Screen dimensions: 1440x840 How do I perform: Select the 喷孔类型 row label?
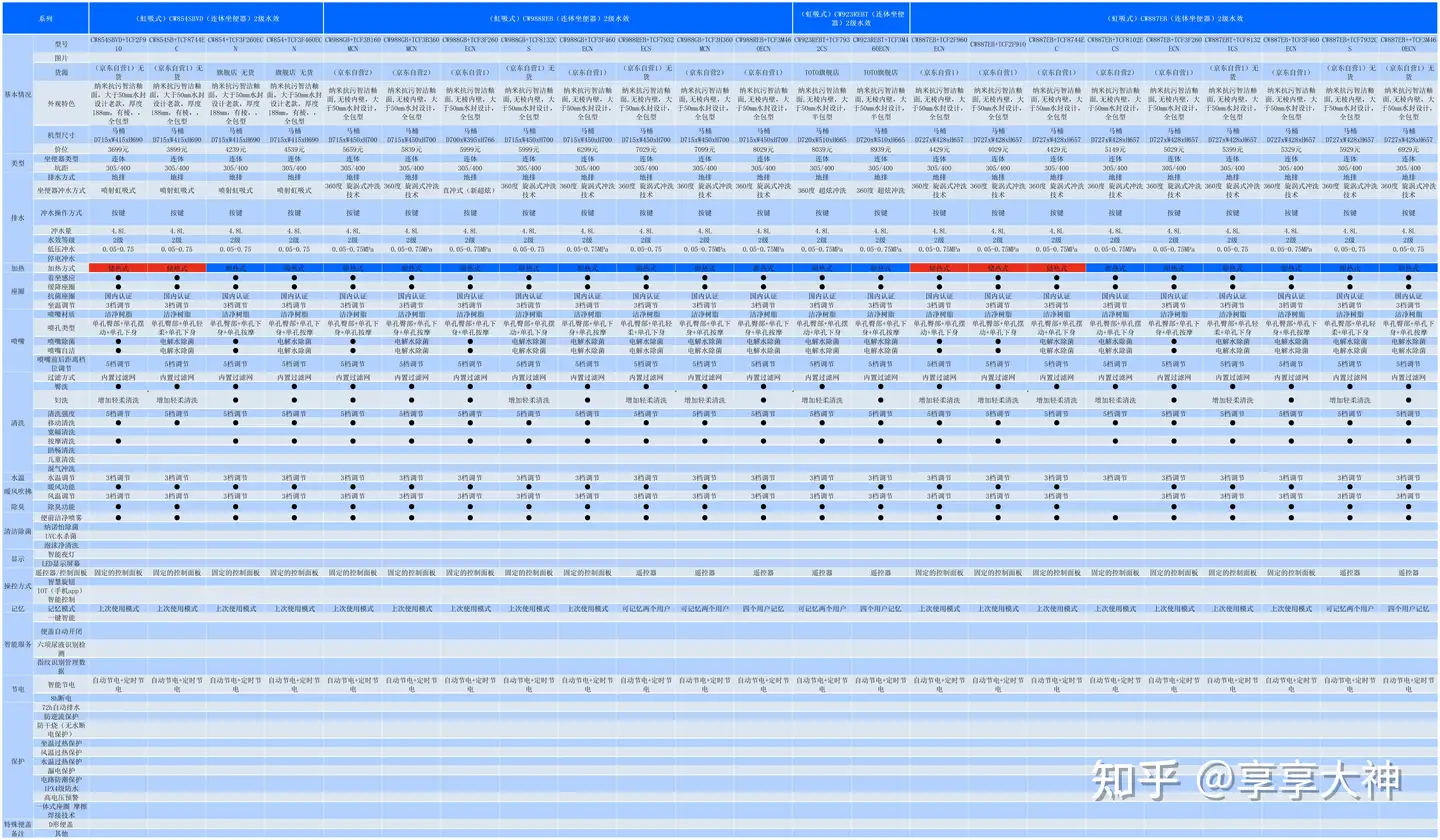point(61,328)
